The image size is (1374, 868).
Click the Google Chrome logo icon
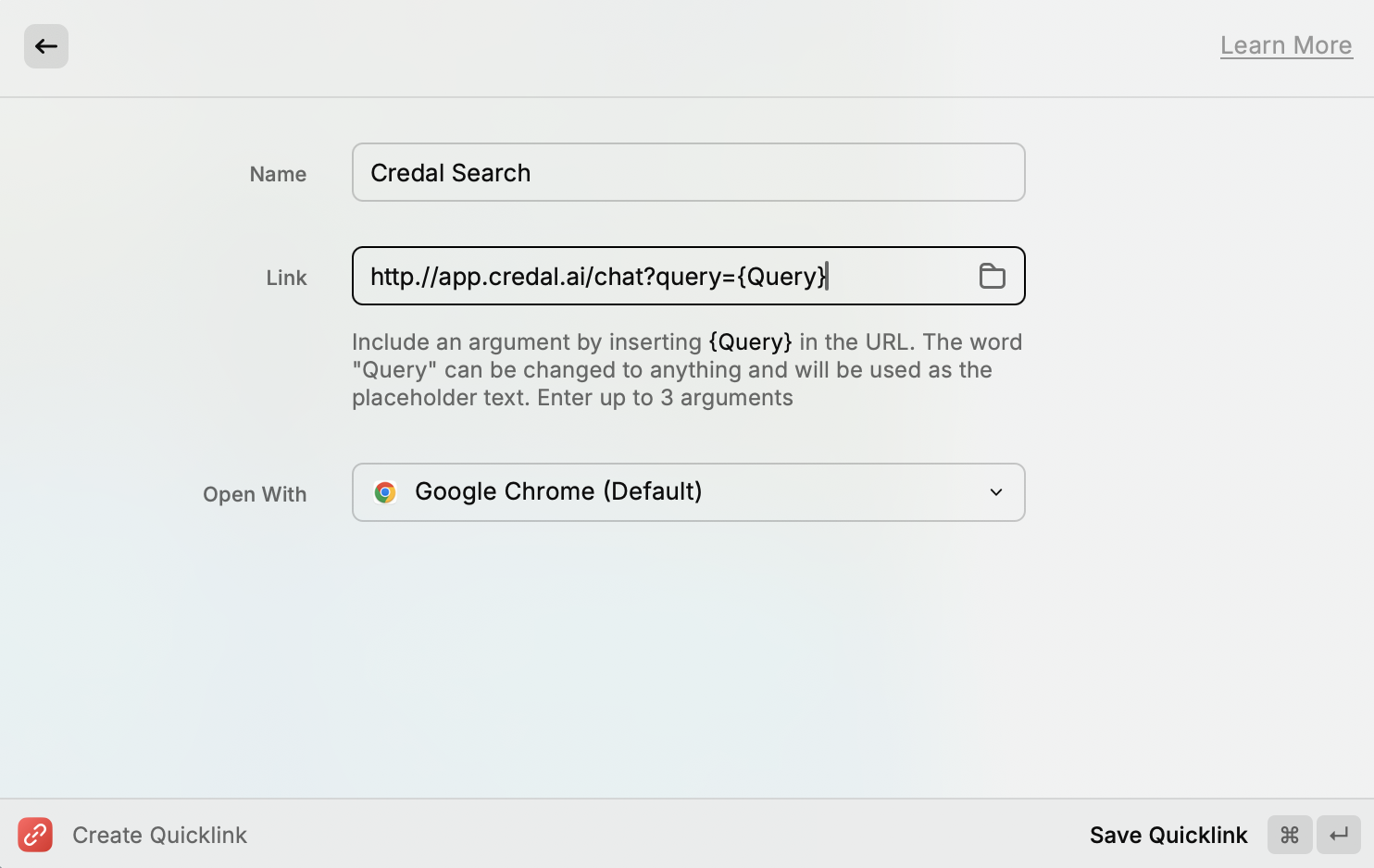tap(385, 492)
